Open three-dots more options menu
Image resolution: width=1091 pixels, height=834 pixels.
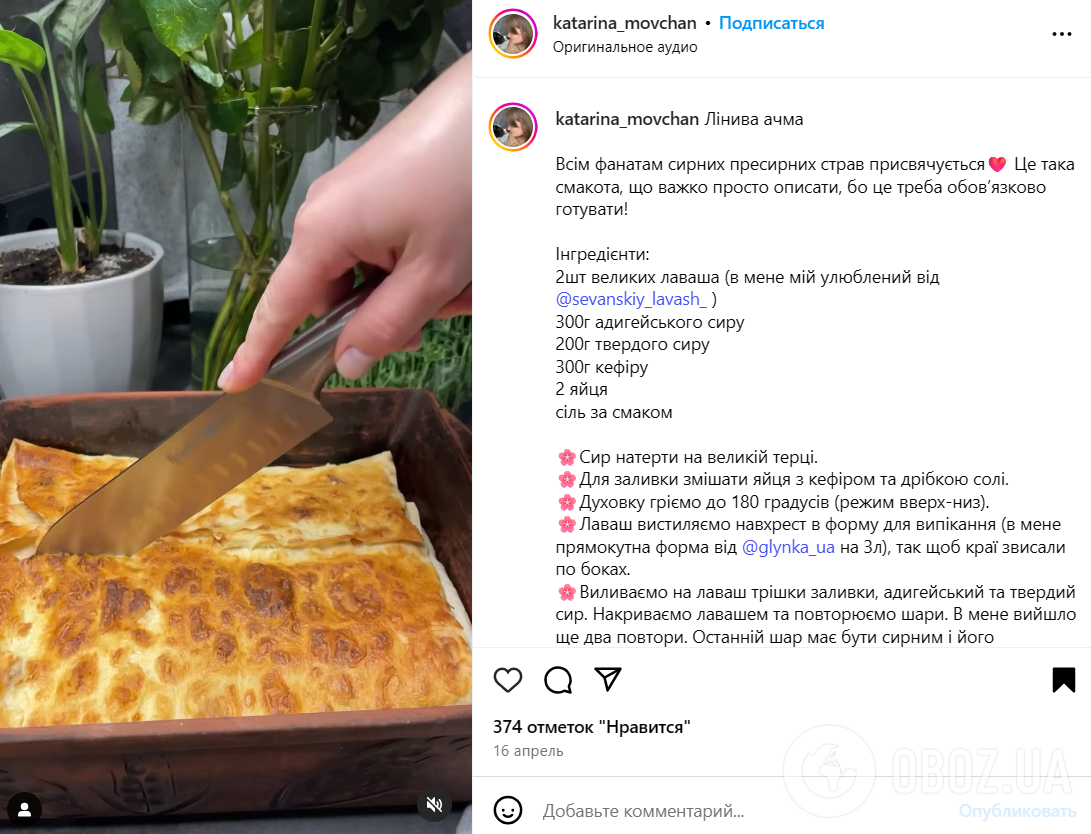click(1062, 34)
